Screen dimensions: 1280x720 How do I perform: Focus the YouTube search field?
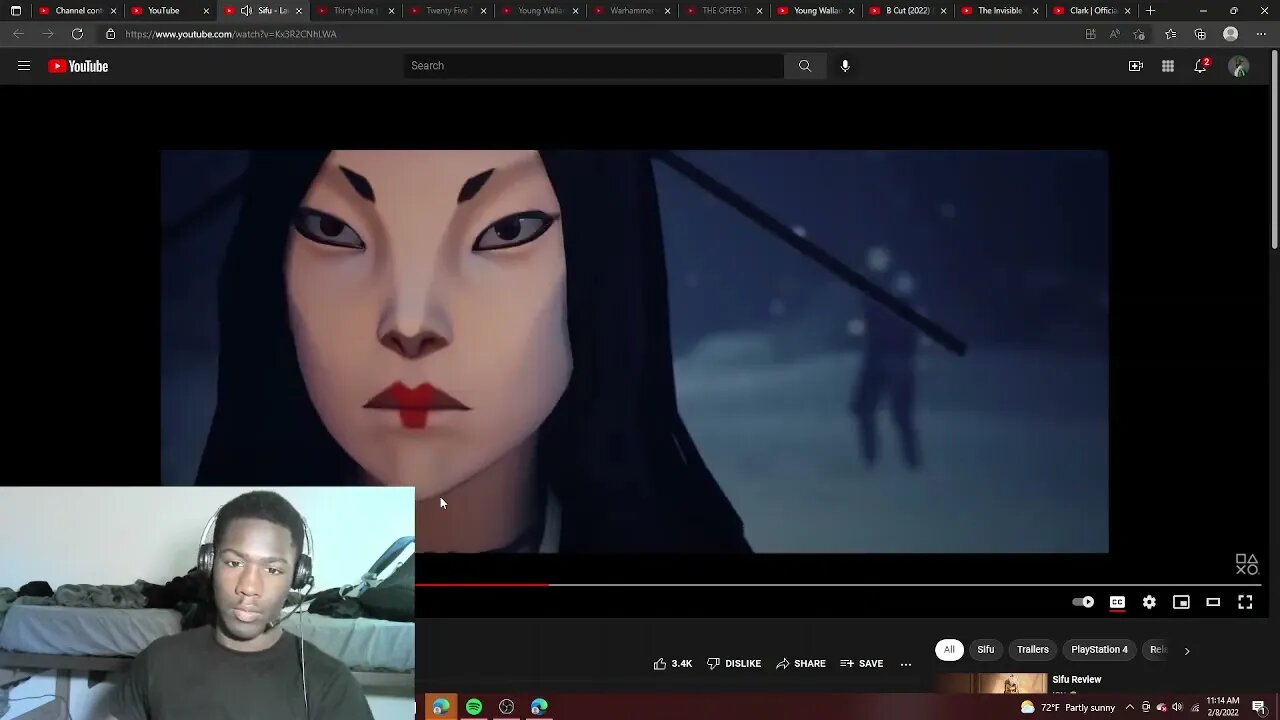point(595,66)
